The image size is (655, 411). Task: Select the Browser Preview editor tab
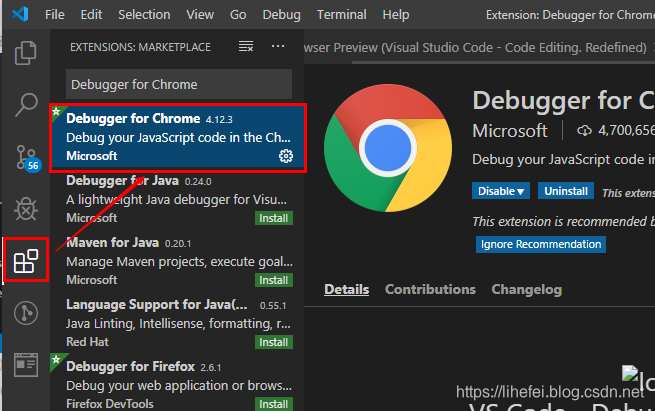point(476,48)
